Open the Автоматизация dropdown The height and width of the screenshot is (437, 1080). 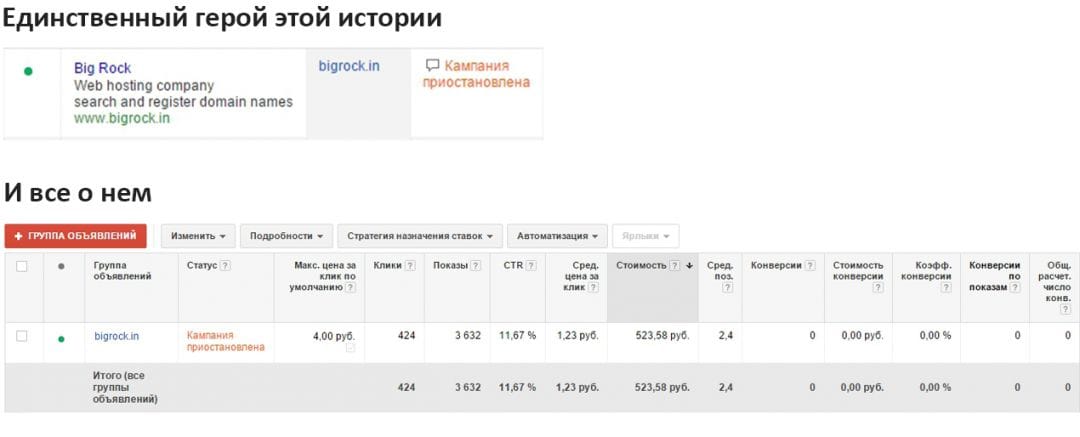coord(557,236)
